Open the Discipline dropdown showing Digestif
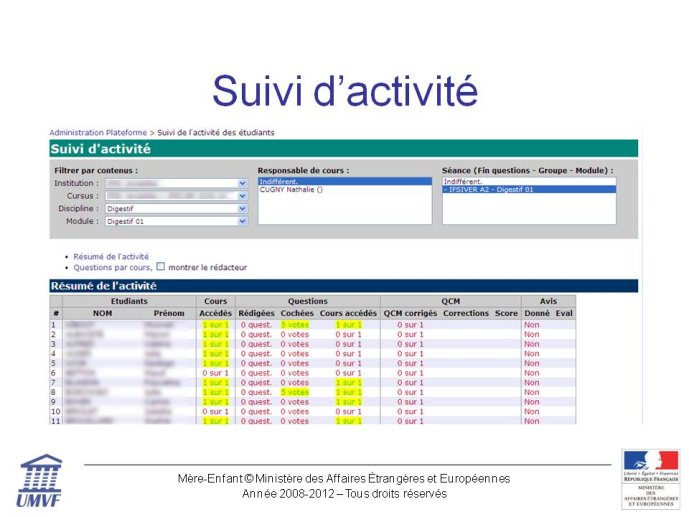 [176, 209]
